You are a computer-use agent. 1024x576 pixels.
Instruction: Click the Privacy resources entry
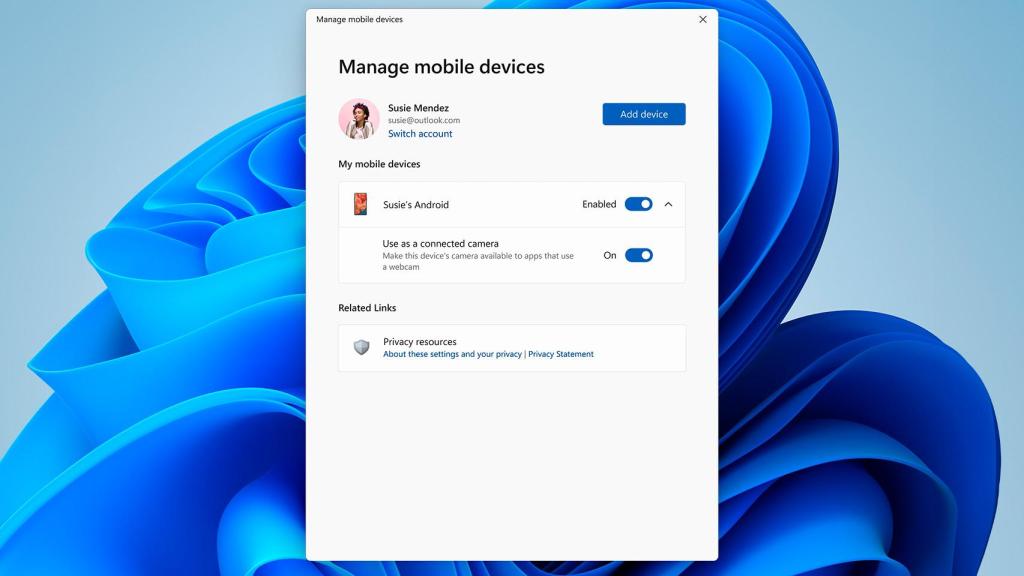[422, 341]
